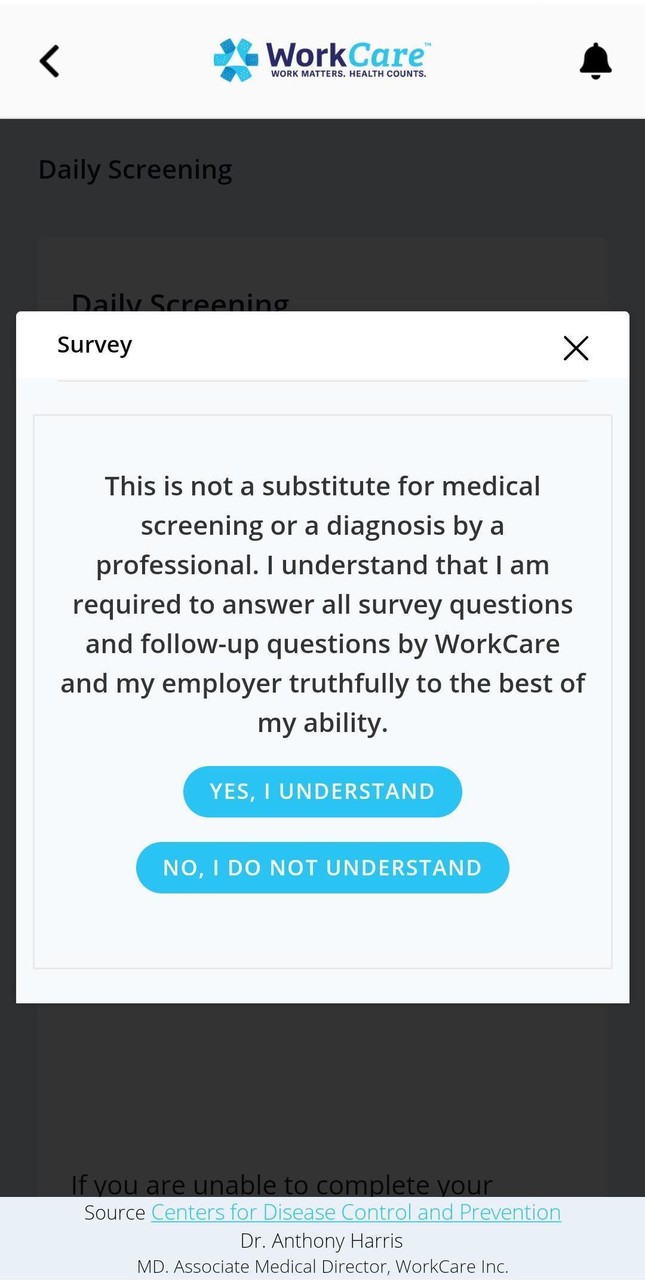Screen dimensions: 645x1280
Task: Confirm understanding of the survey disclaimer
Action: [322, 791]
